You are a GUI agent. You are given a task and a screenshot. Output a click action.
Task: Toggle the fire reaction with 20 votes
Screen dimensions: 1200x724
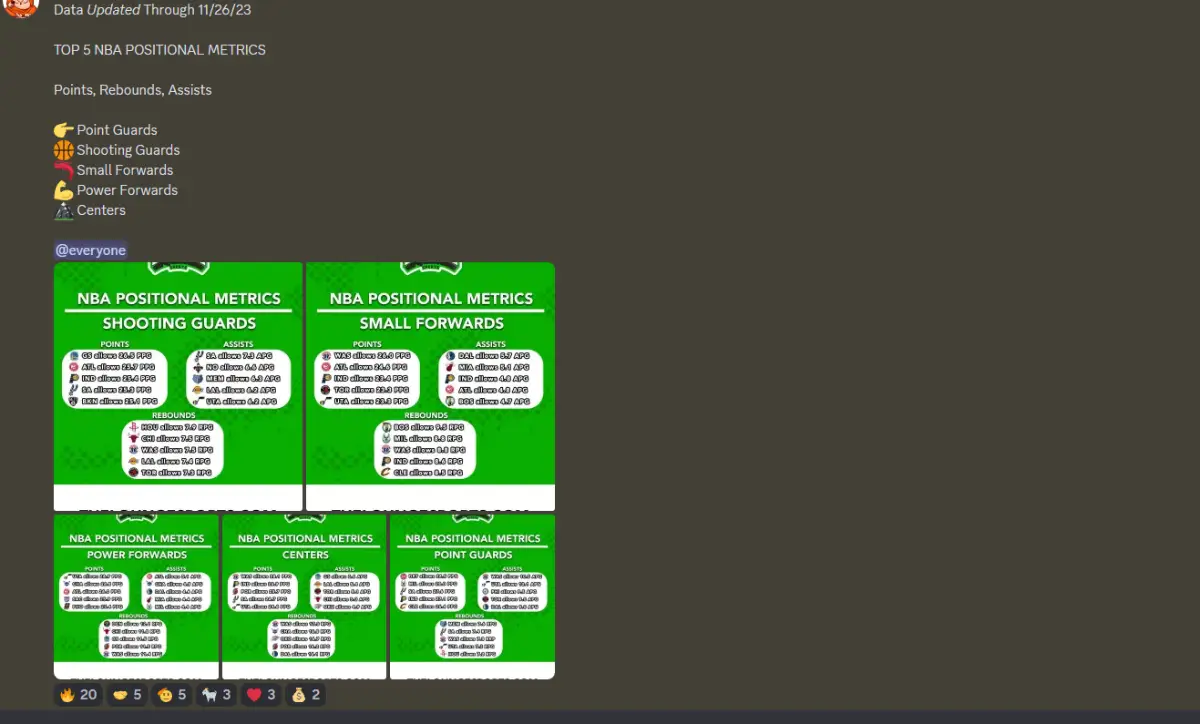pos(77,694)
